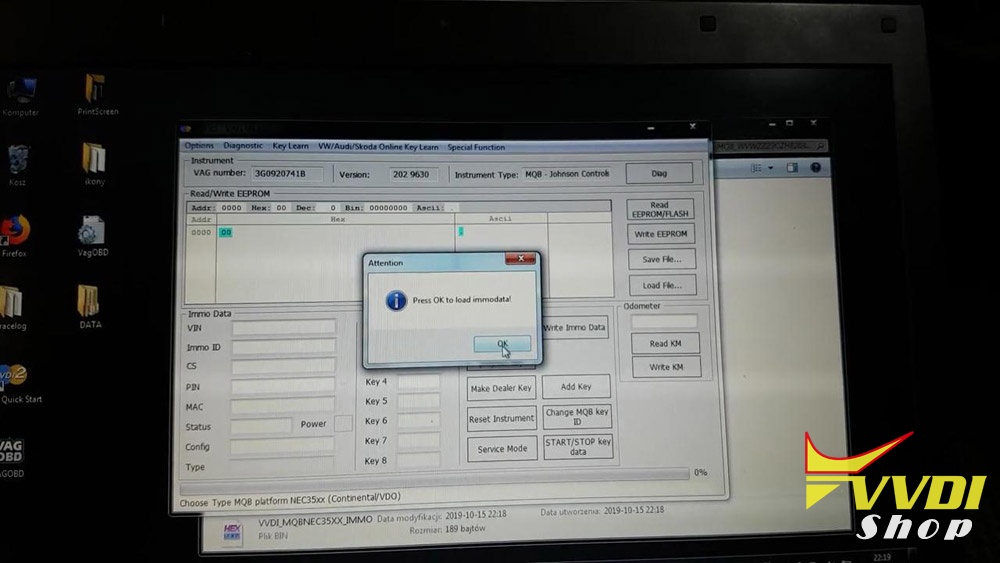Screen dimensions: 1000x563
Task: Click the taskbar clock showing 22:19
Action: (882, 557)
